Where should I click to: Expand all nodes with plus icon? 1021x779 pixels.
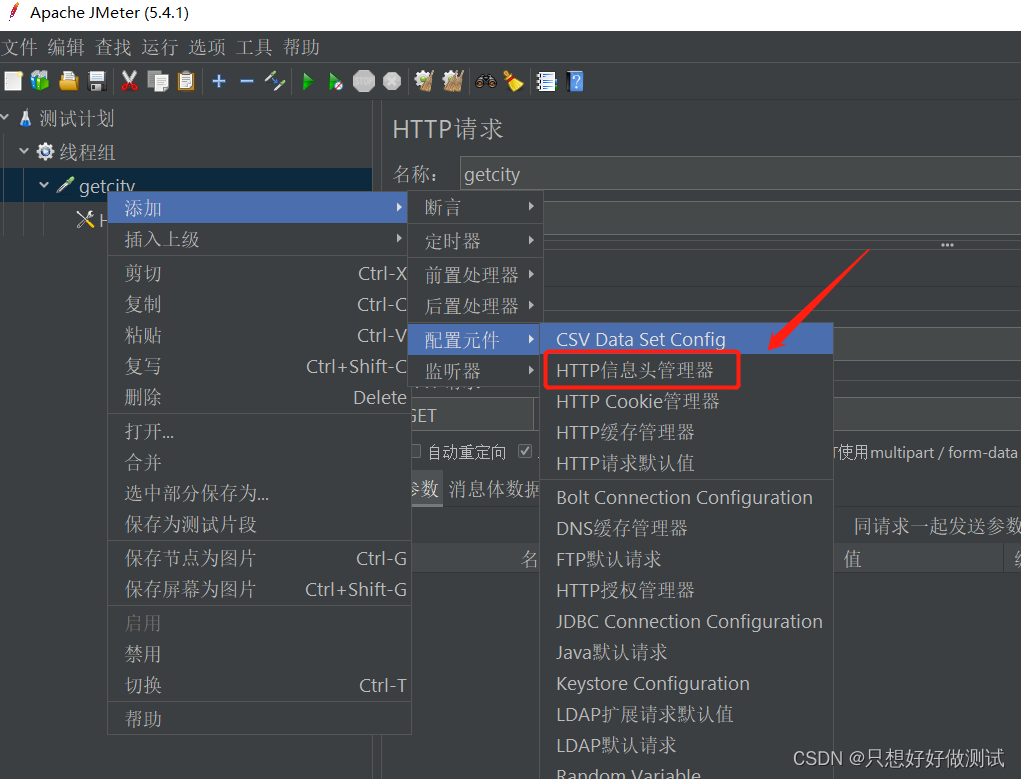point(219,81)
